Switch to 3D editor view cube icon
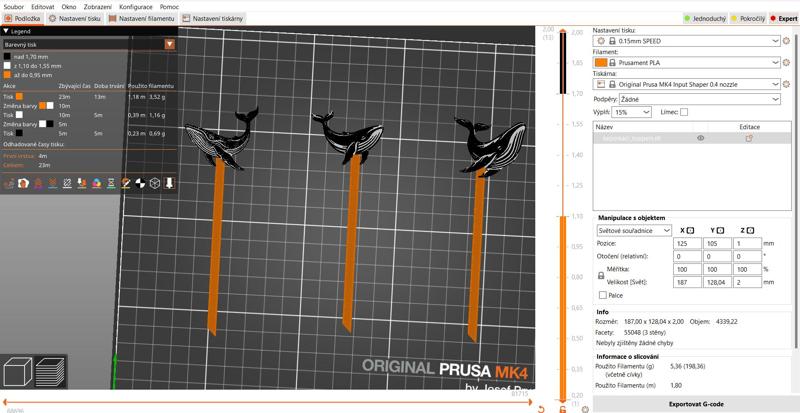 [17, 371]
